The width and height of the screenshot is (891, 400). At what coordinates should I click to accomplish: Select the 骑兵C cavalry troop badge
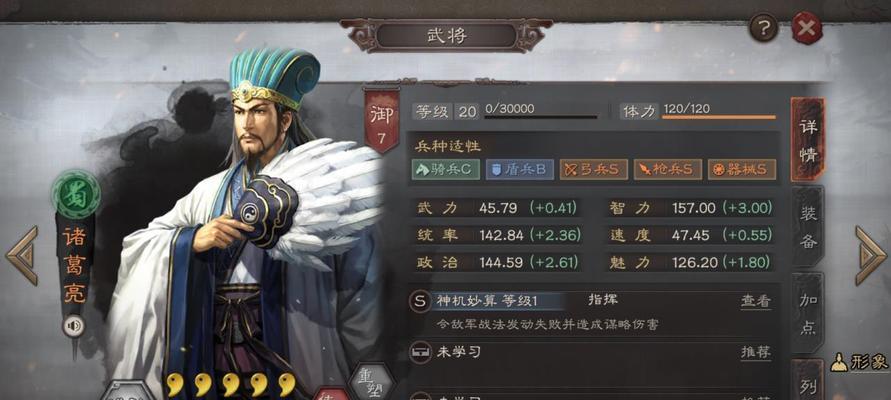pos(446,169)
